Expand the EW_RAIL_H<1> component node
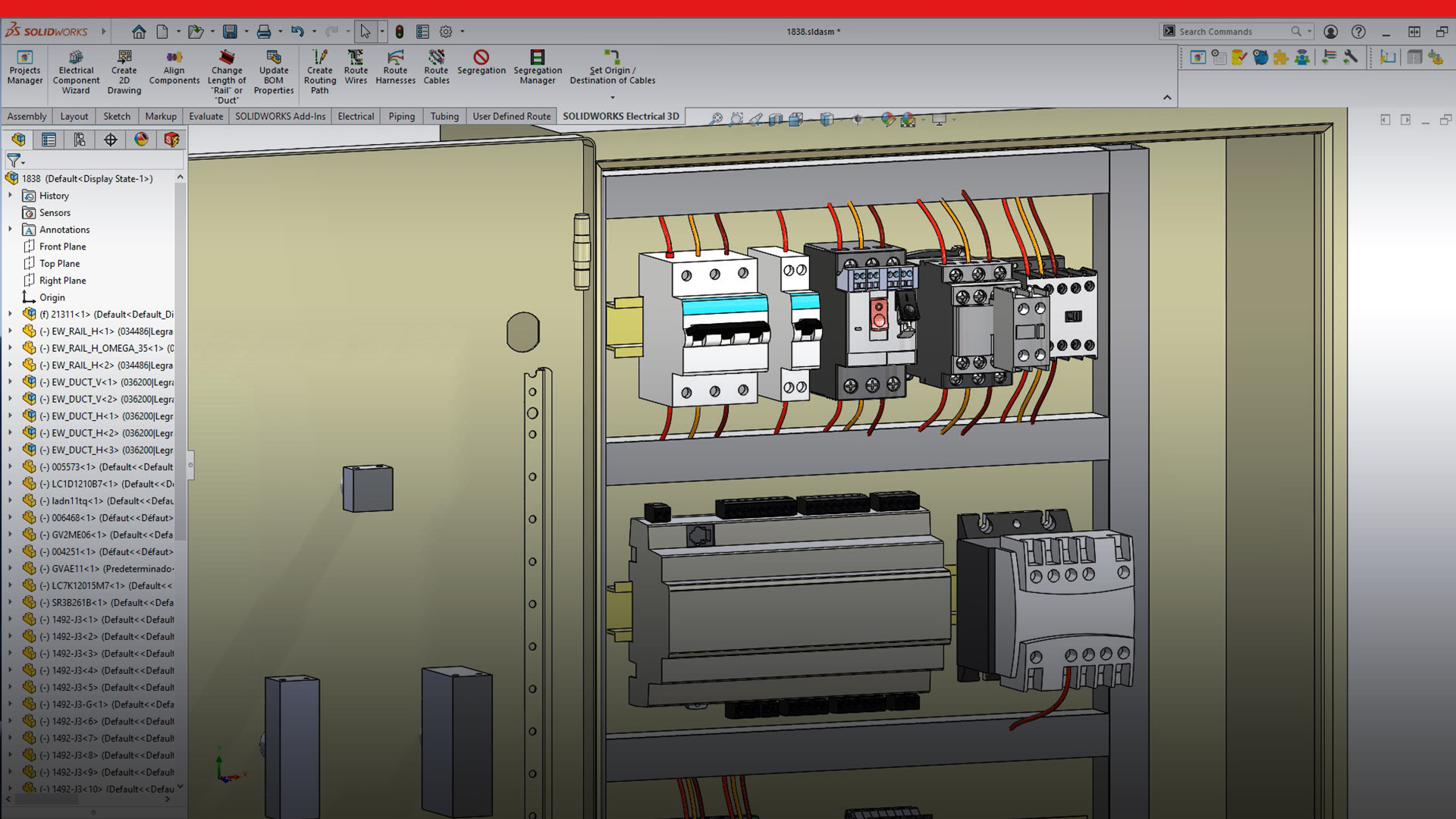This screenshot has height=819, width=1456. 9,331
